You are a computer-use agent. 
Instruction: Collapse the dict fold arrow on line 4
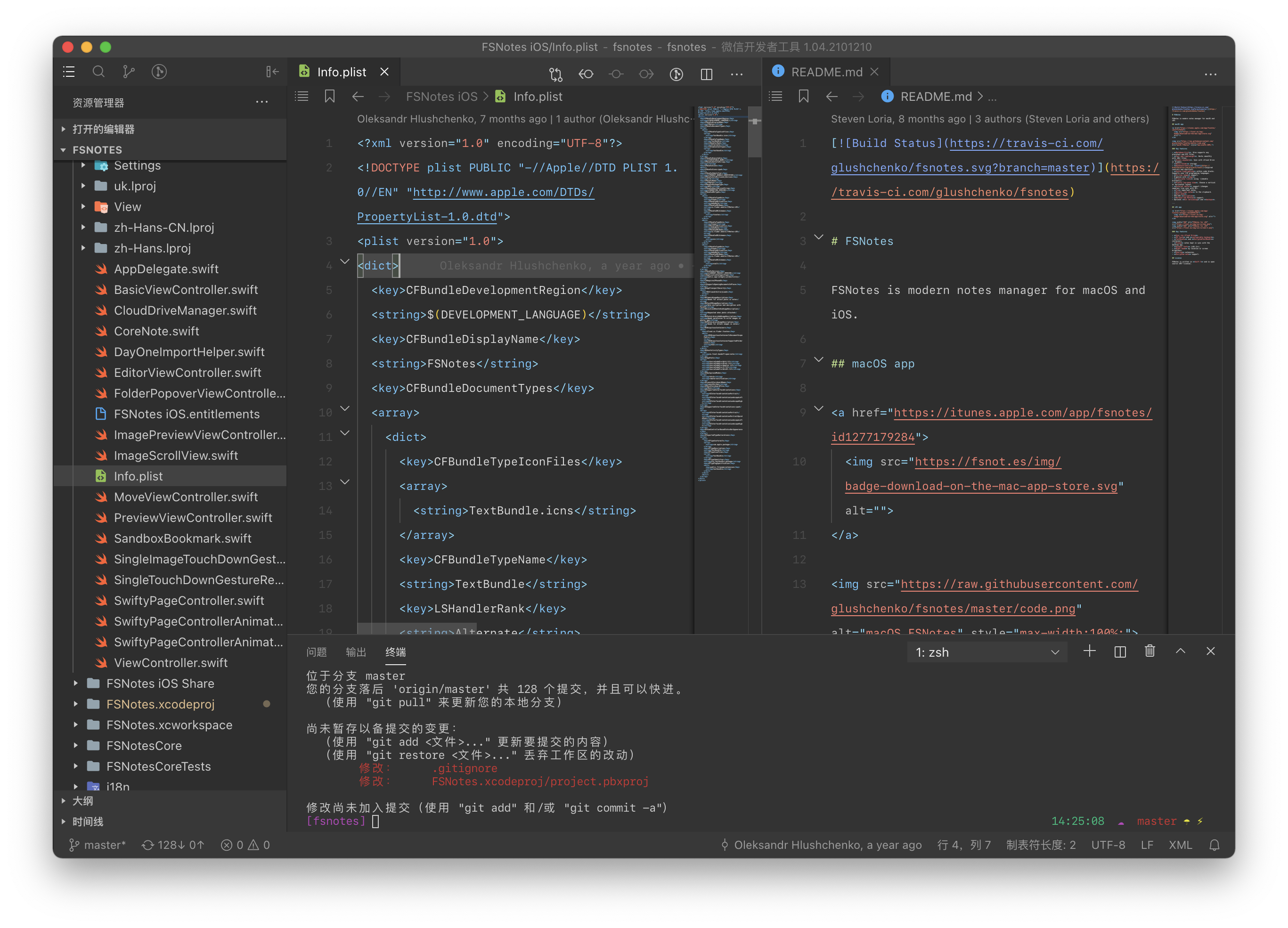click(x=345, y=262)
